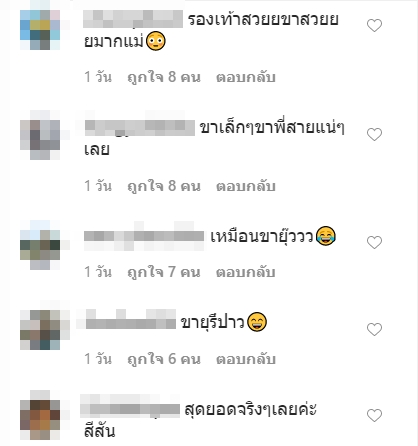Image resolution: width=418 pixels, height=446 pixels.
Task: Click ตอบกลับ under 'ขาเล็กๆ' comment
Action: pyautogui.click(x=246, y=186)
